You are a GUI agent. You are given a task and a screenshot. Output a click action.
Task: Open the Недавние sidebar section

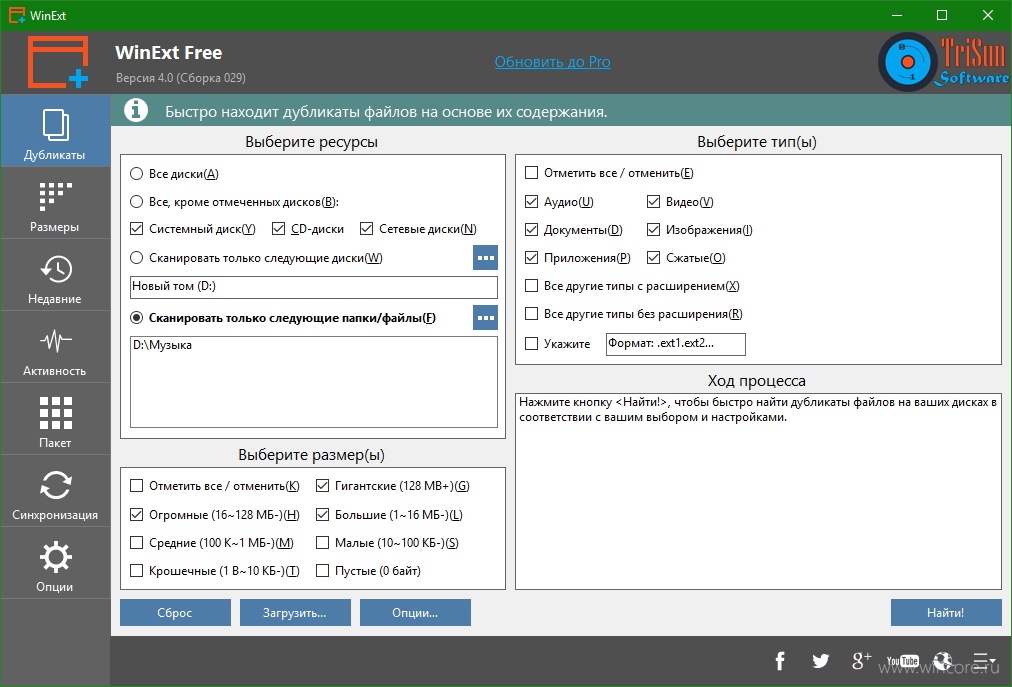(55, 276)
